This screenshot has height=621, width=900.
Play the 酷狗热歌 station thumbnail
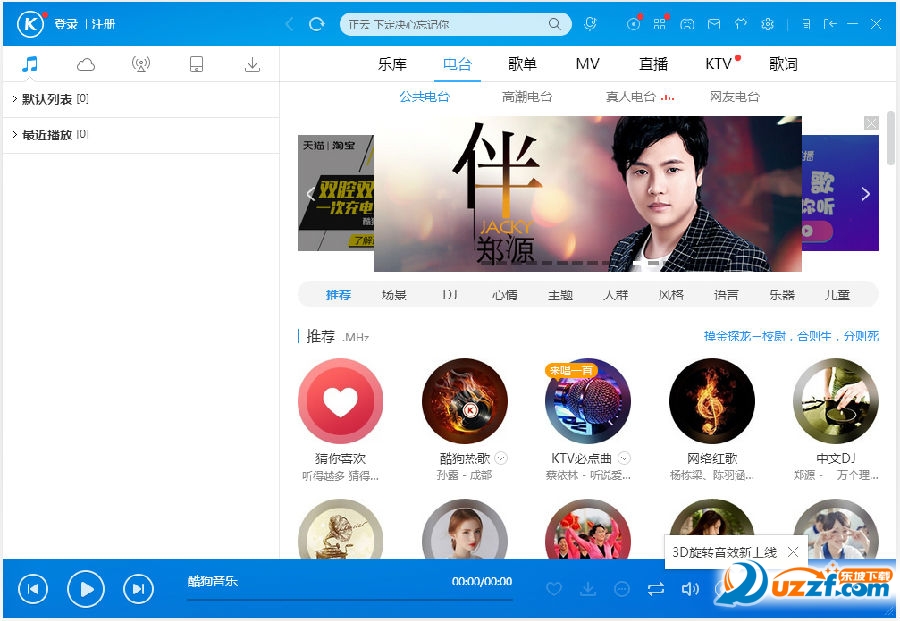point(464,401)
